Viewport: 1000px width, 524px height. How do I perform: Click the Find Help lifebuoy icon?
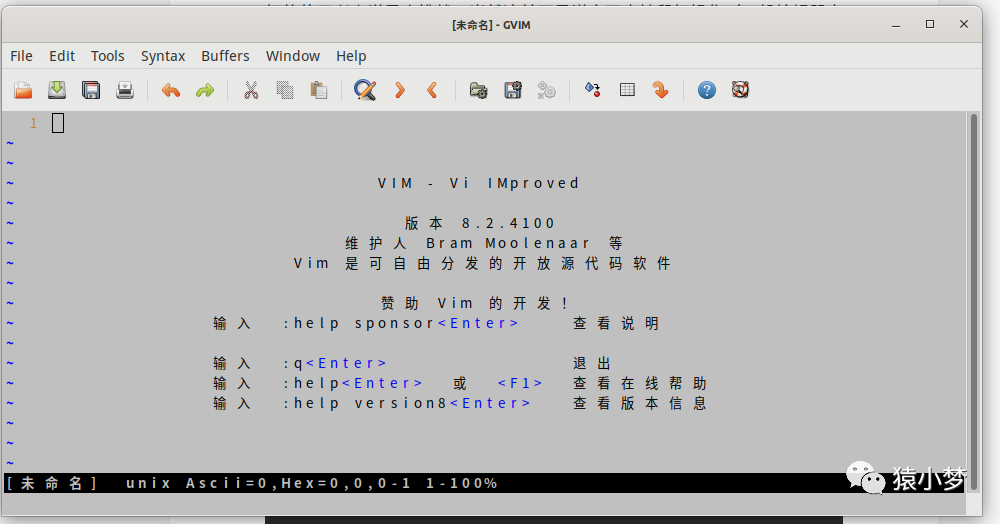[740, 90]
